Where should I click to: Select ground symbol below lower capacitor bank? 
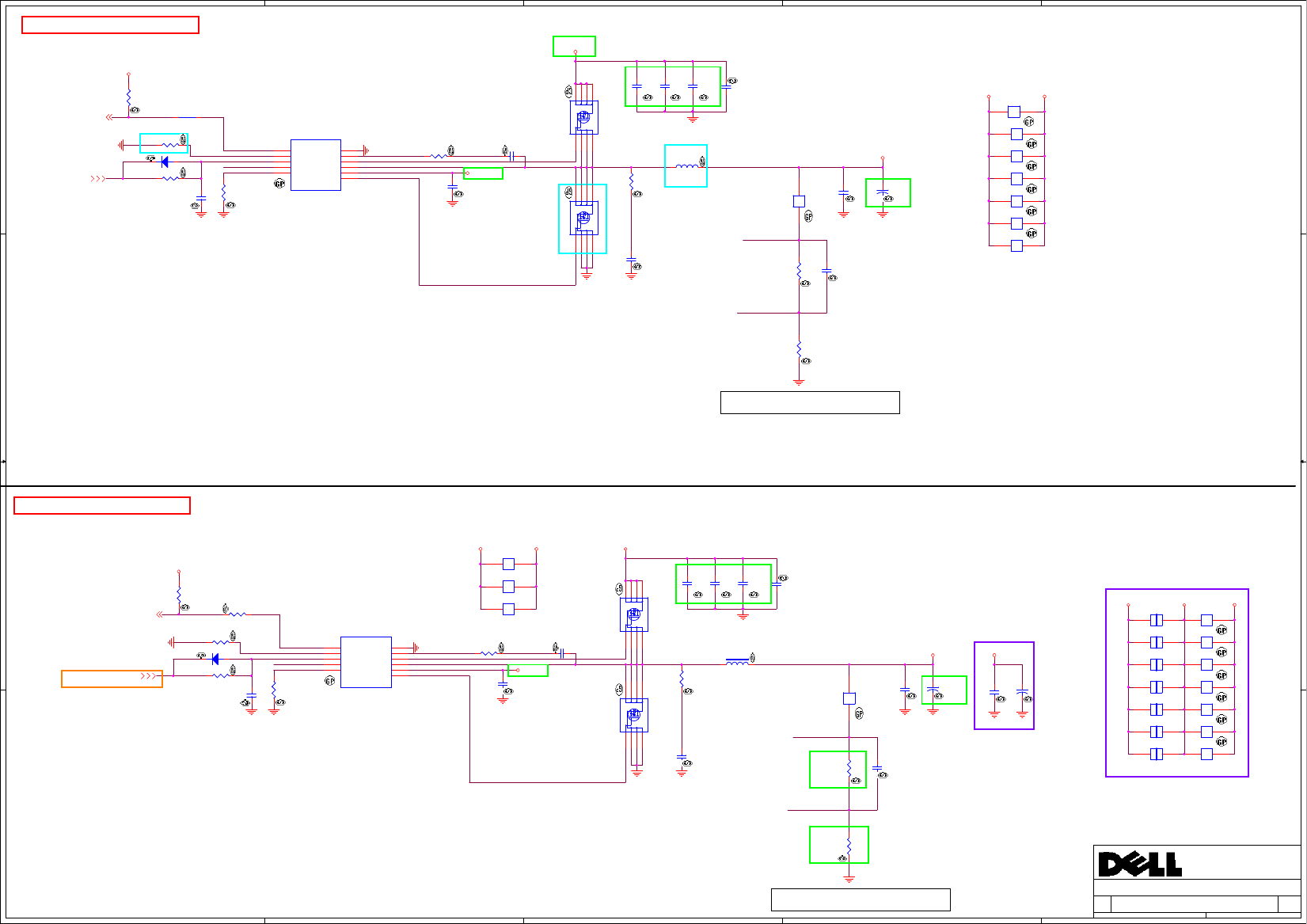coord(743,616)
